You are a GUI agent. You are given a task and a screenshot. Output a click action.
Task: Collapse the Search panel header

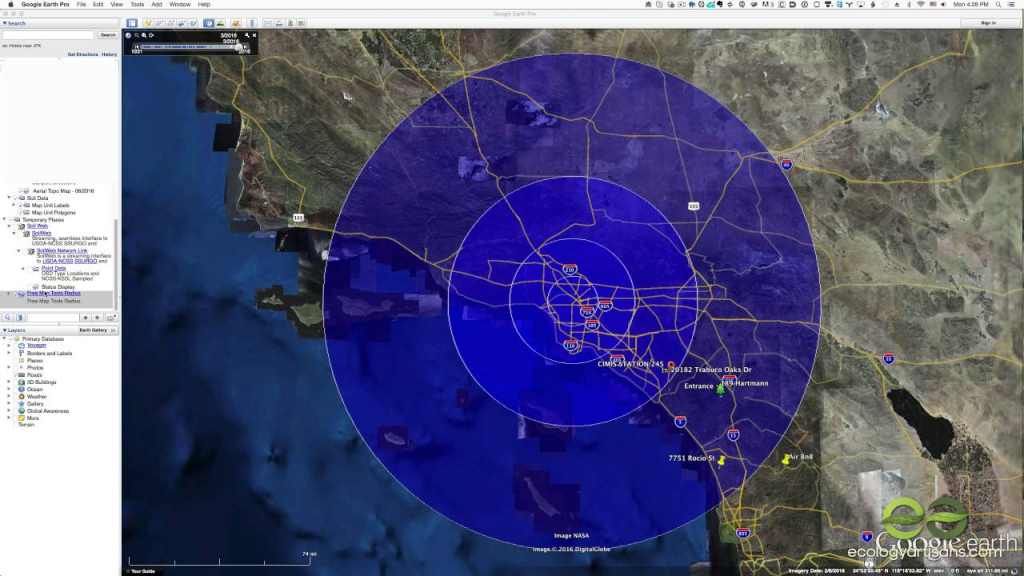coord(4,23)
